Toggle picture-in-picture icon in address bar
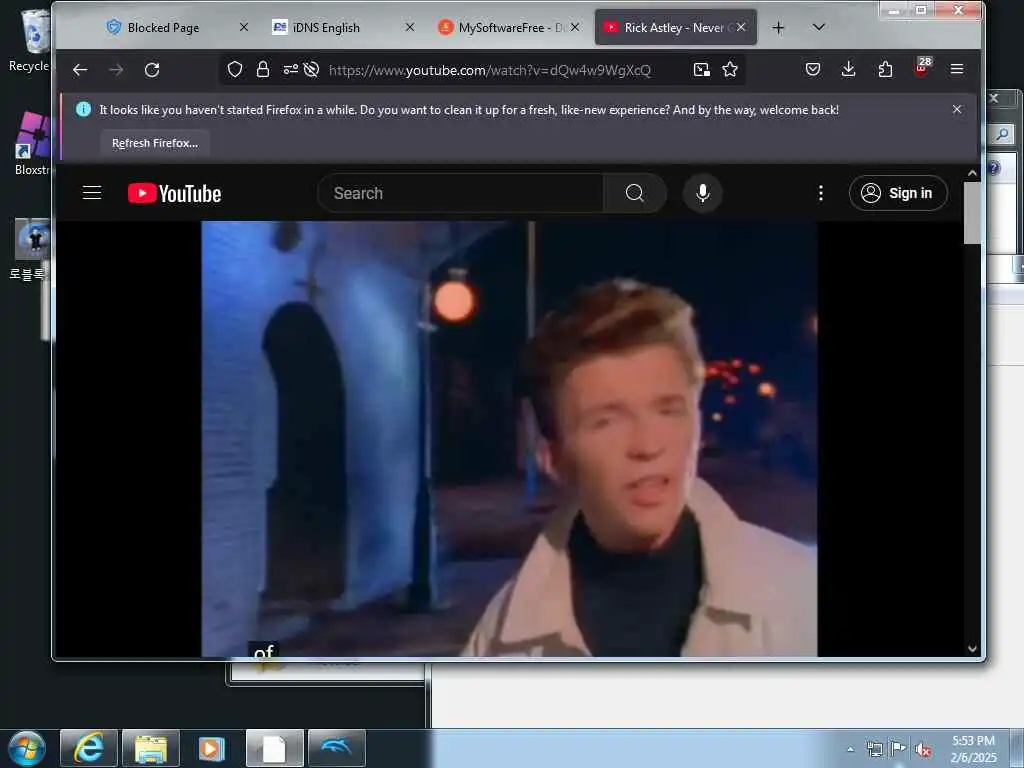1024x768 pixels. coord(701,69)
